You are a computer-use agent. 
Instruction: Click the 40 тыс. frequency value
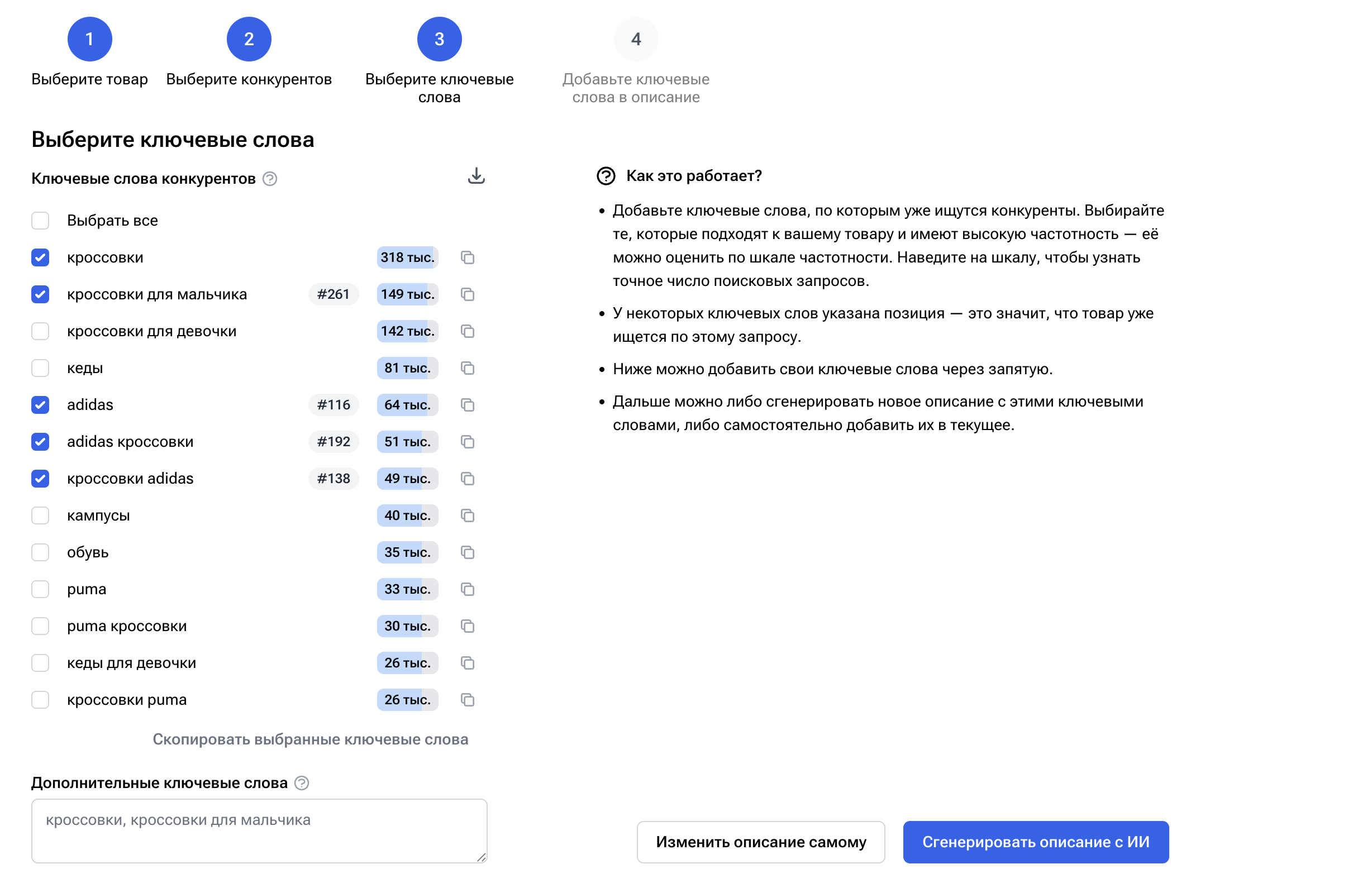click(408, 515)
